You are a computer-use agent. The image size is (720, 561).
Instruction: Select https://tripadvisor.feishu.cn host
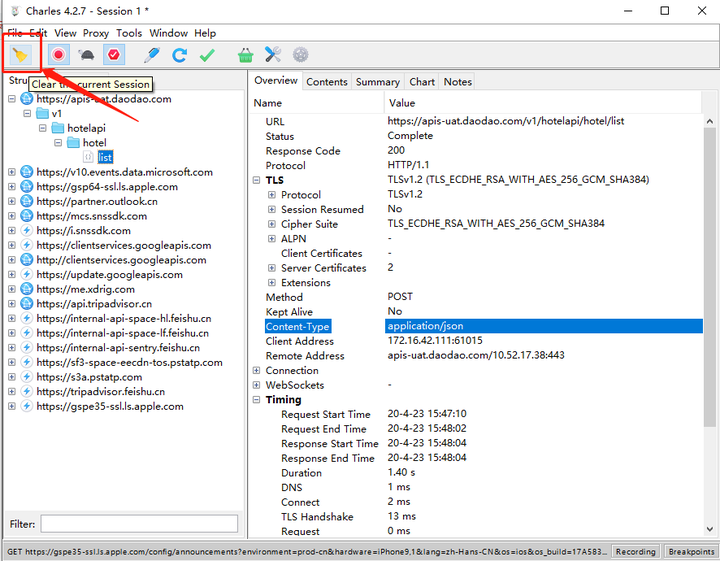[101, 392]
